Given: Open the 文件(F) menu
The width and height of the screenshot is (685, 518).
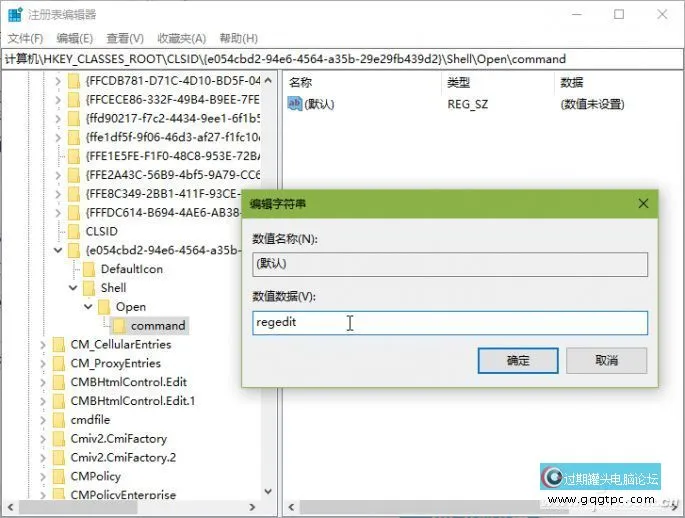Looking at the screenshot, I should pos(25,38).
